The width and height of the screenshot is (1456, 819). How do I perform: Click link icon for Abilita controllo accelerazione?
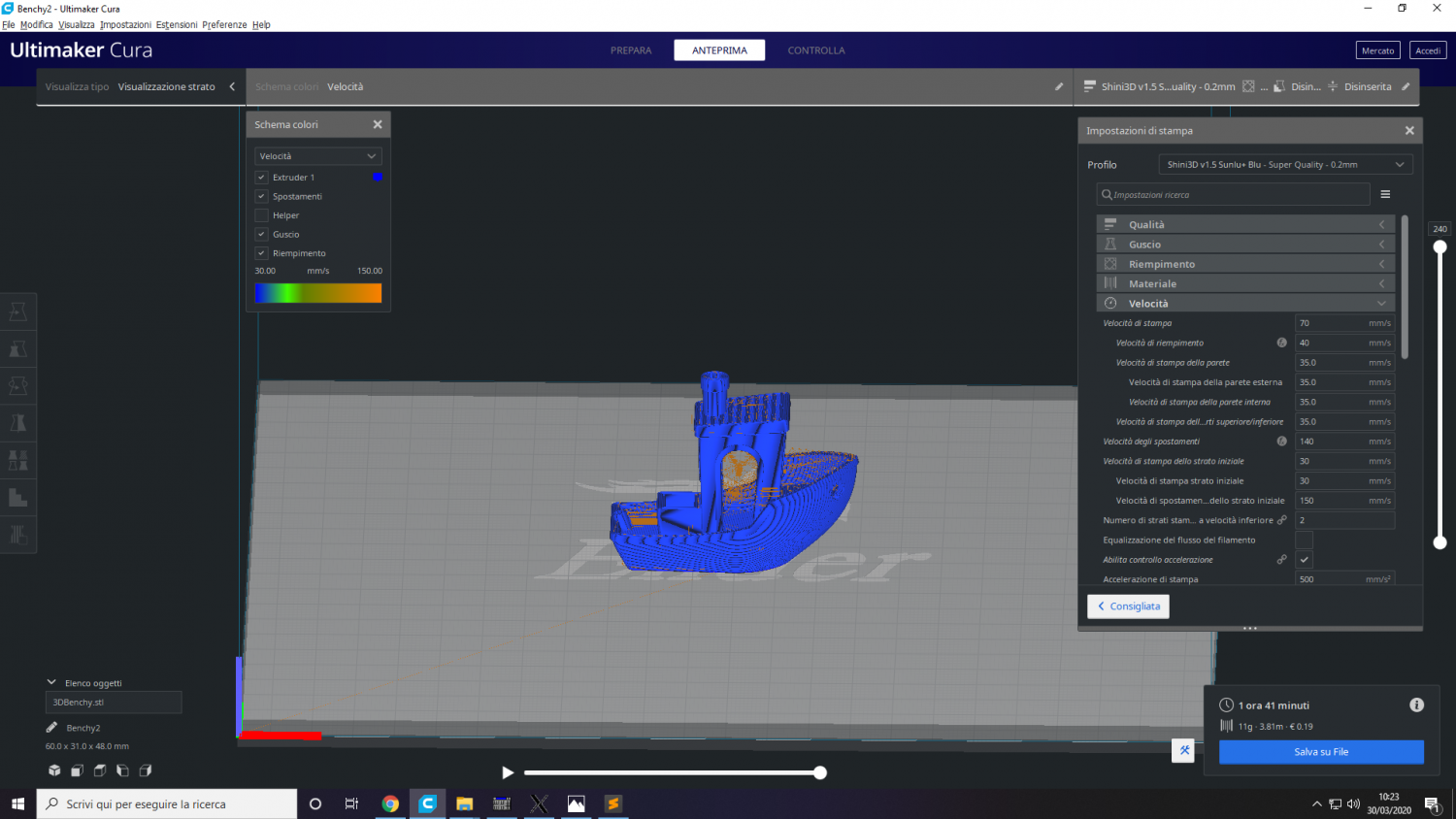tap(1281, 560)
